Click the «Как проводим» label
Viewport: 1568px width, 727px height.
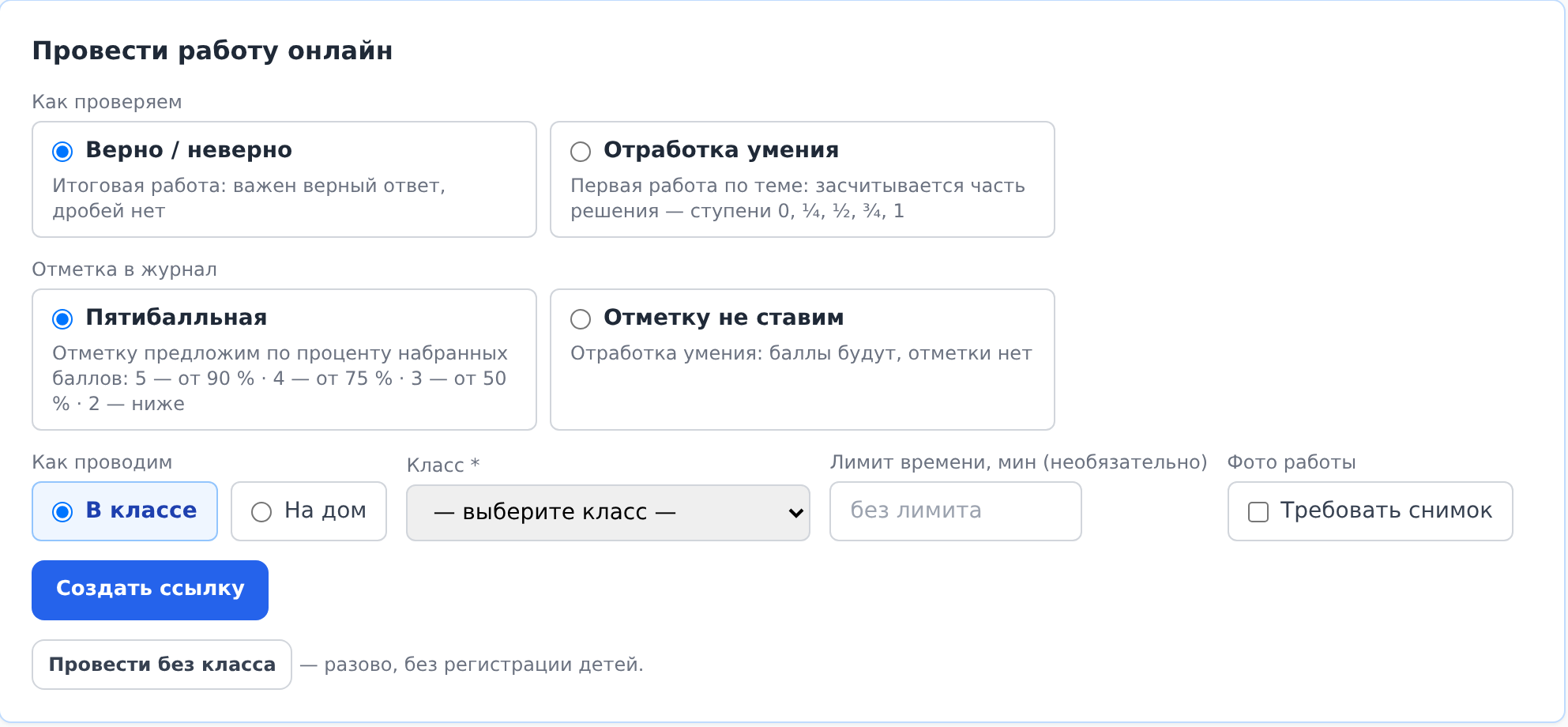pyautogui.click(x=102, y=462)
